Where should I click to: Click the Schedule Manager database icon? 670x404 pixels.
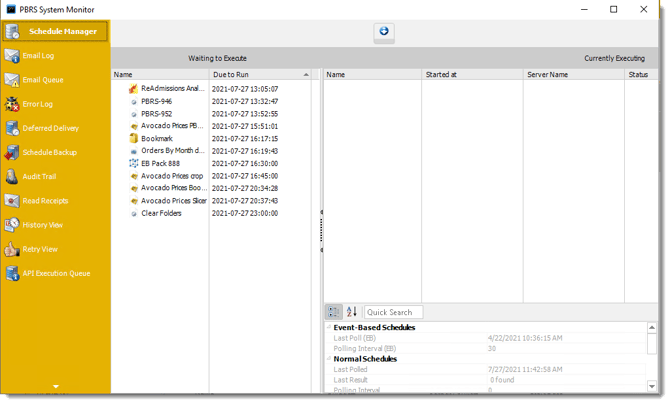coord(12,32)
